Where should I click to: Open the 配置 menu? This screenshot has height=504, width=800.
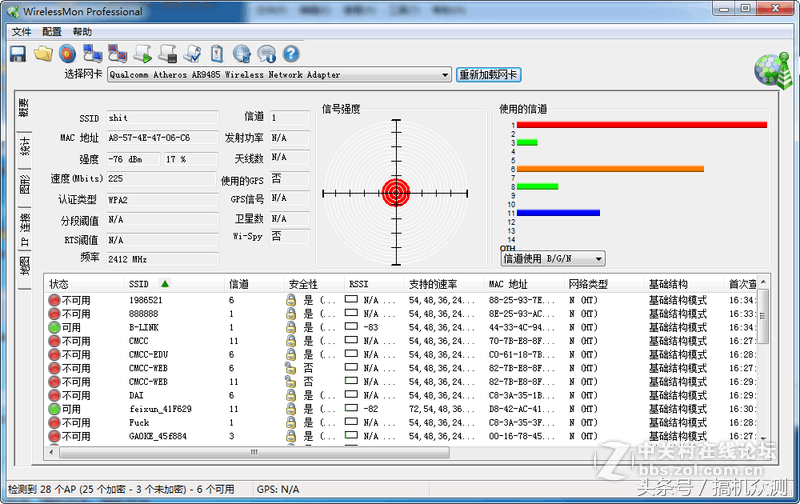point(52,32)
